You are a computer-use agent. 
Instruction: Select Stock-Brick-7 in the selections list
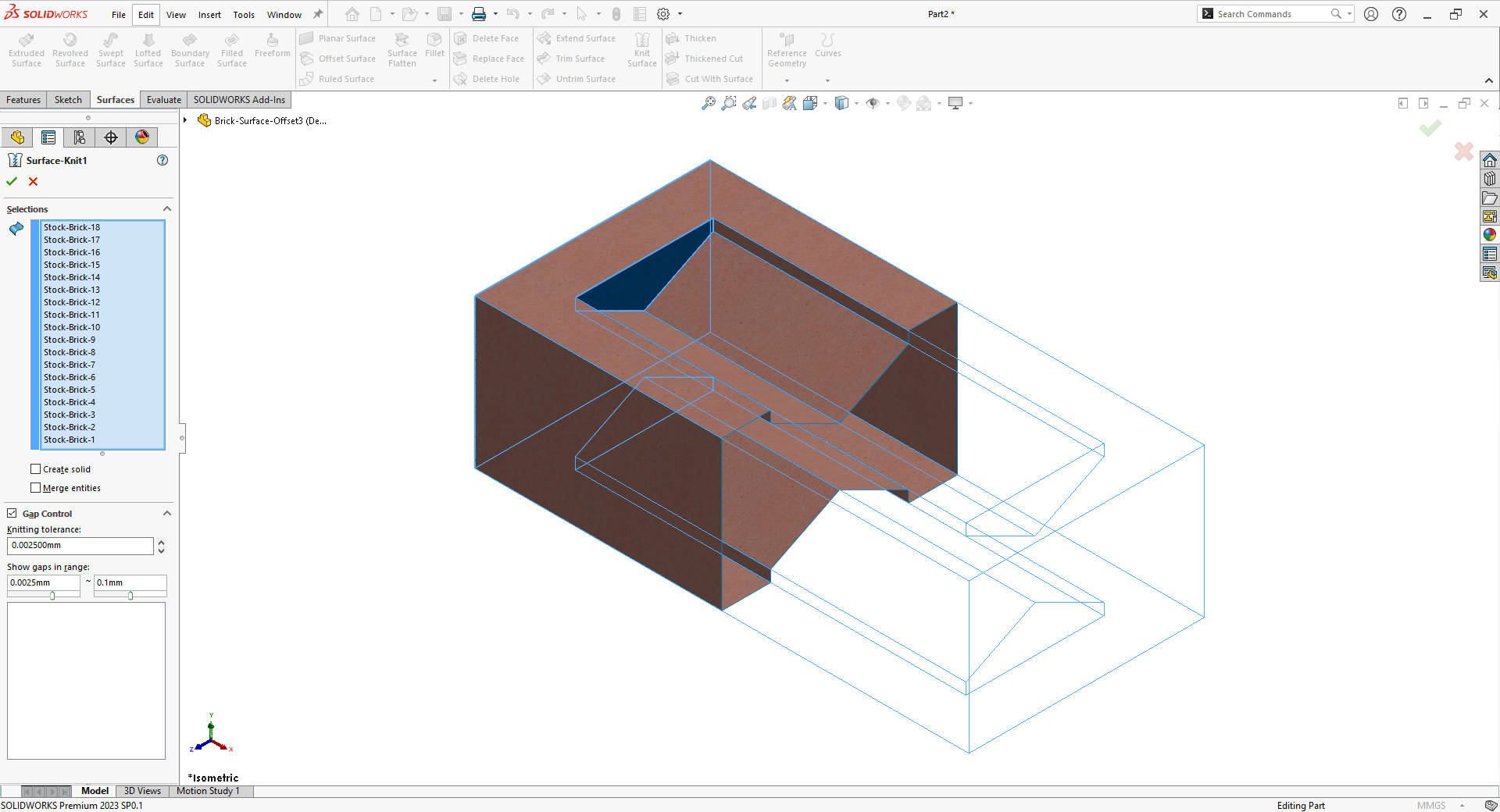coord(70,365)
